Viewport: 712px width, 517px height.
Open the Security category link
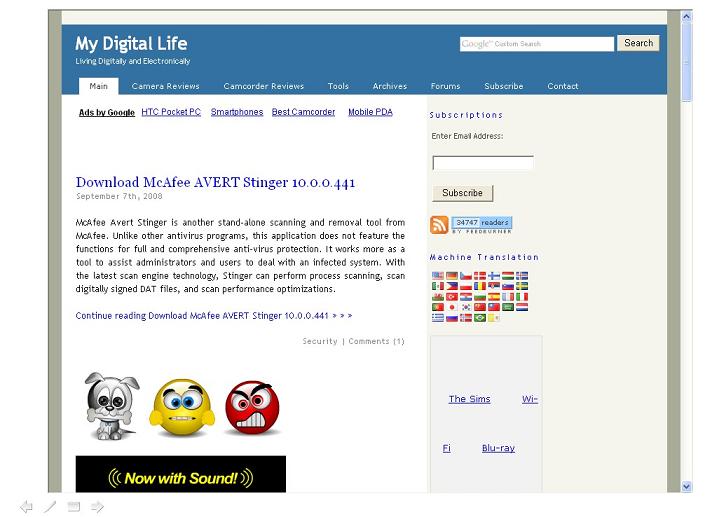(320, 341)
